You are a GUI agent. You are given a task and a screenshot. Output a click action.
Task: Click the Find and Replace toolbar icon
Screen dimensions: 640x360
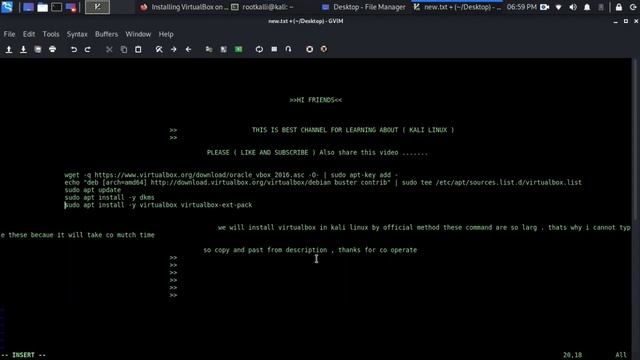[x=159, y=49]
